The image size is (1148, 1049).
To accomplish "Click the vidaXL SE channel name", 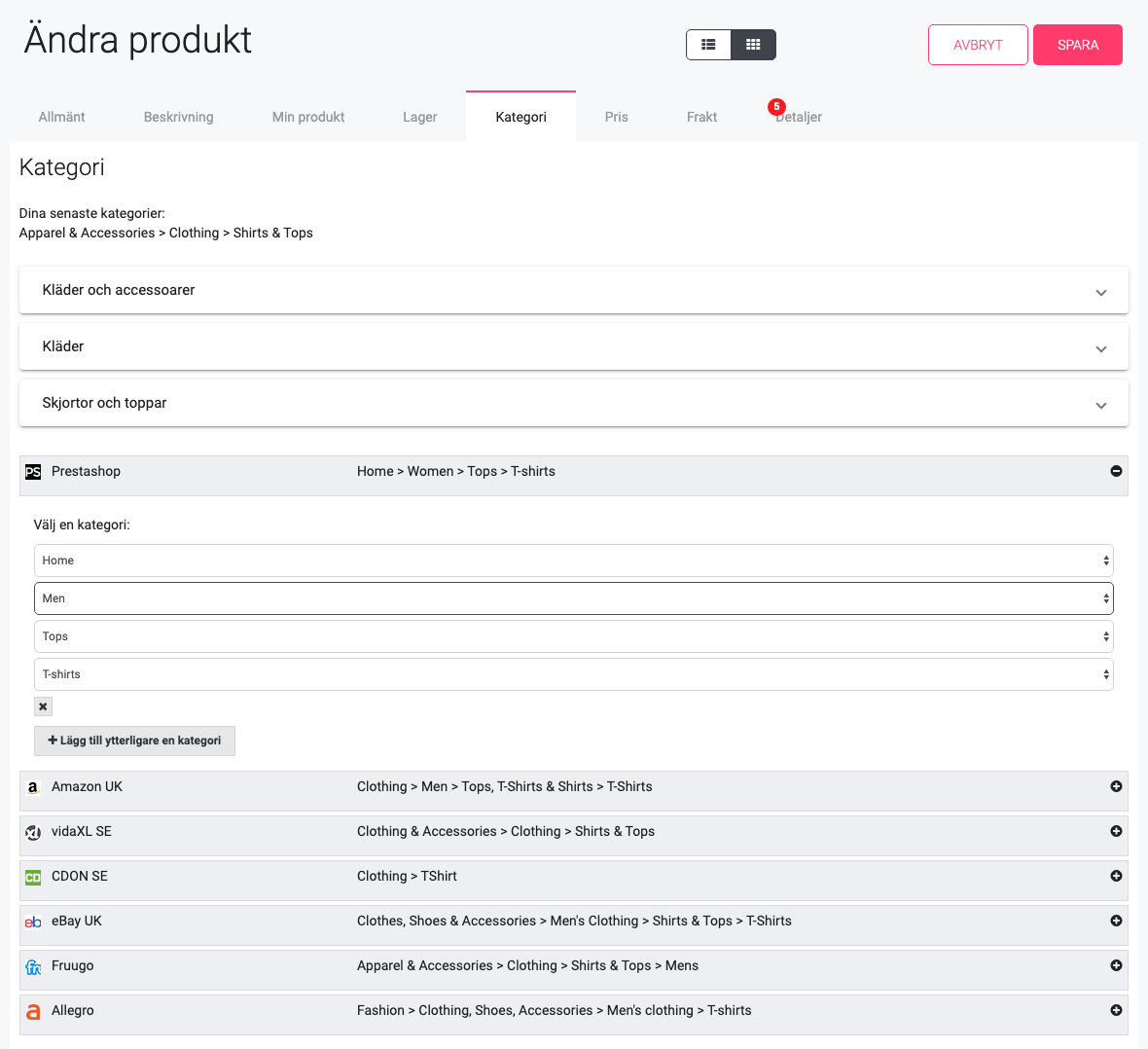I will [x=82, y=831].
